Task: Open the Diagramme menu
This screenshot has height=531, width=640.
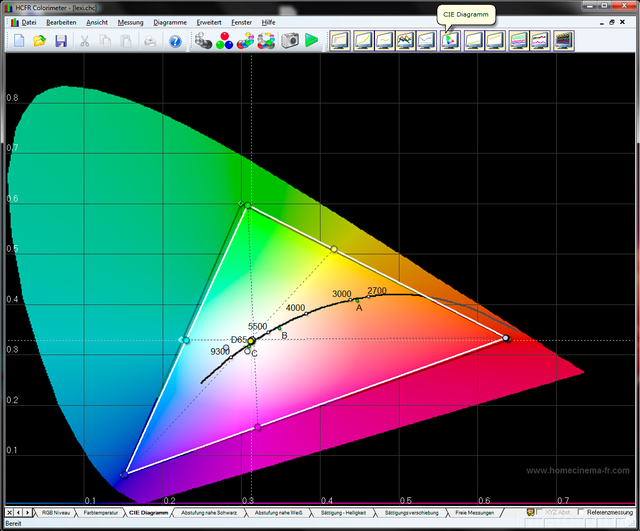Action: (169, 21)
